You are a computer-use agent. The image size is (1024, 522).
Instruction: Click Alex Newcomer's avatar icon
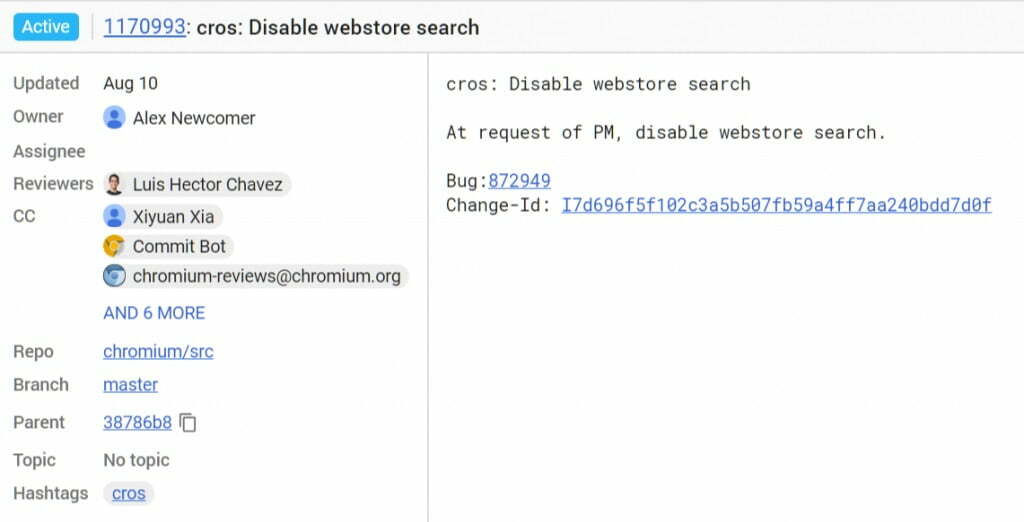[x=114, y=118]
